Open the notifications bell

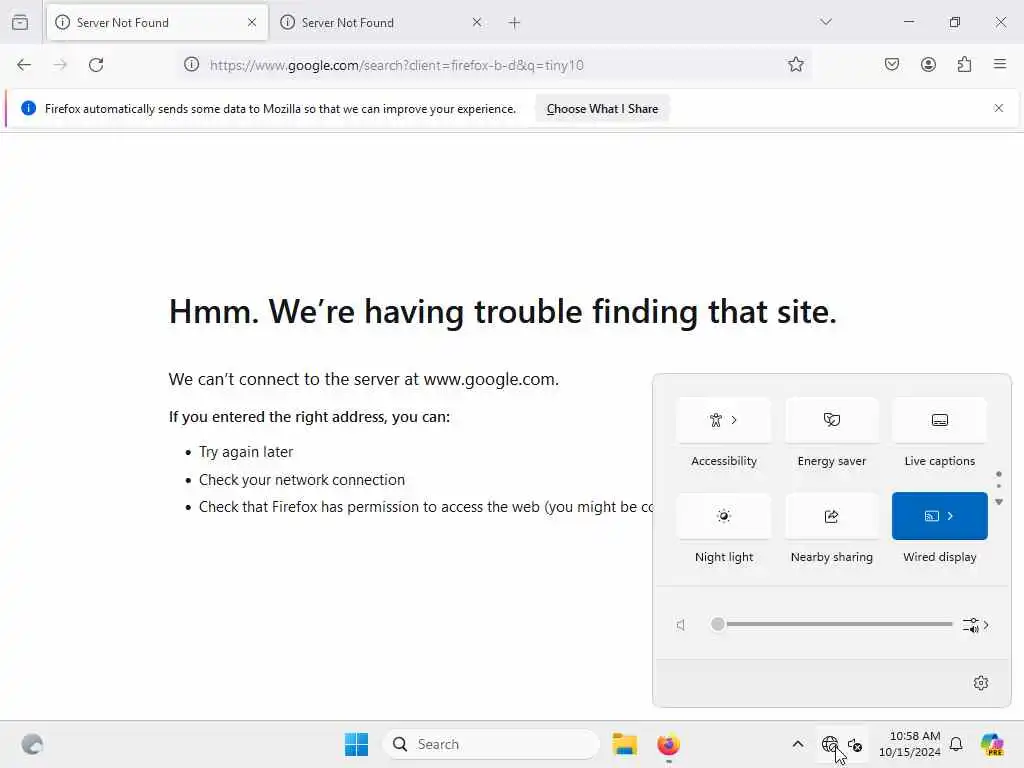[956, 744]
